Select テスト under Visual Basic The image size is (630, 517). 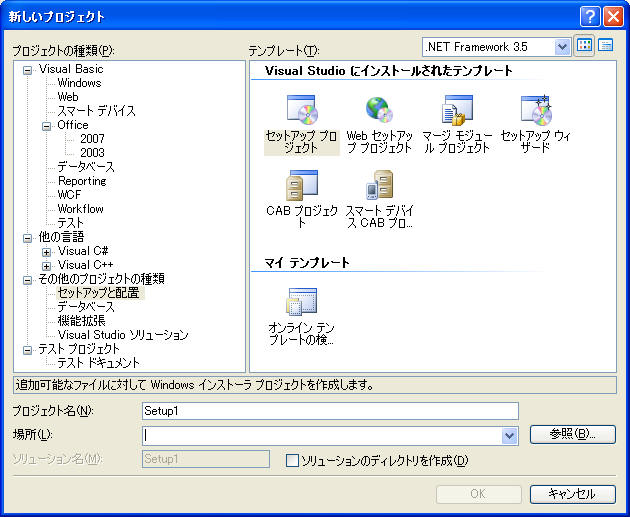pyautogui.click(x=71, y=223)
